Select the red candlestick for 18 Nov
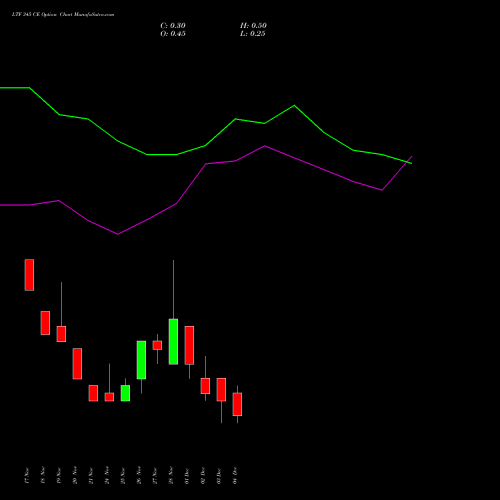Screen dimensions: 500x500 45,323
